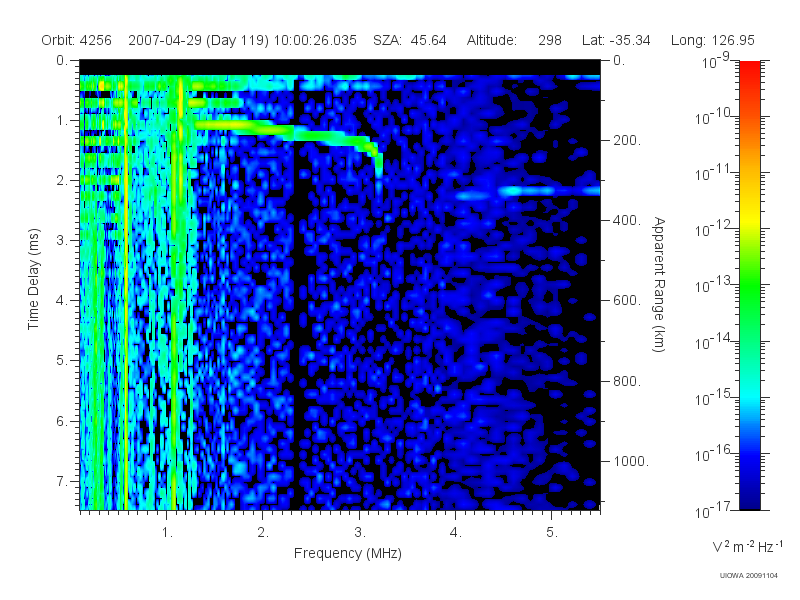Image resolution: width=800 pixels, height=600 pixels.
Task: Click the frequency tick label '5.'
Action: tap(553, 533)
